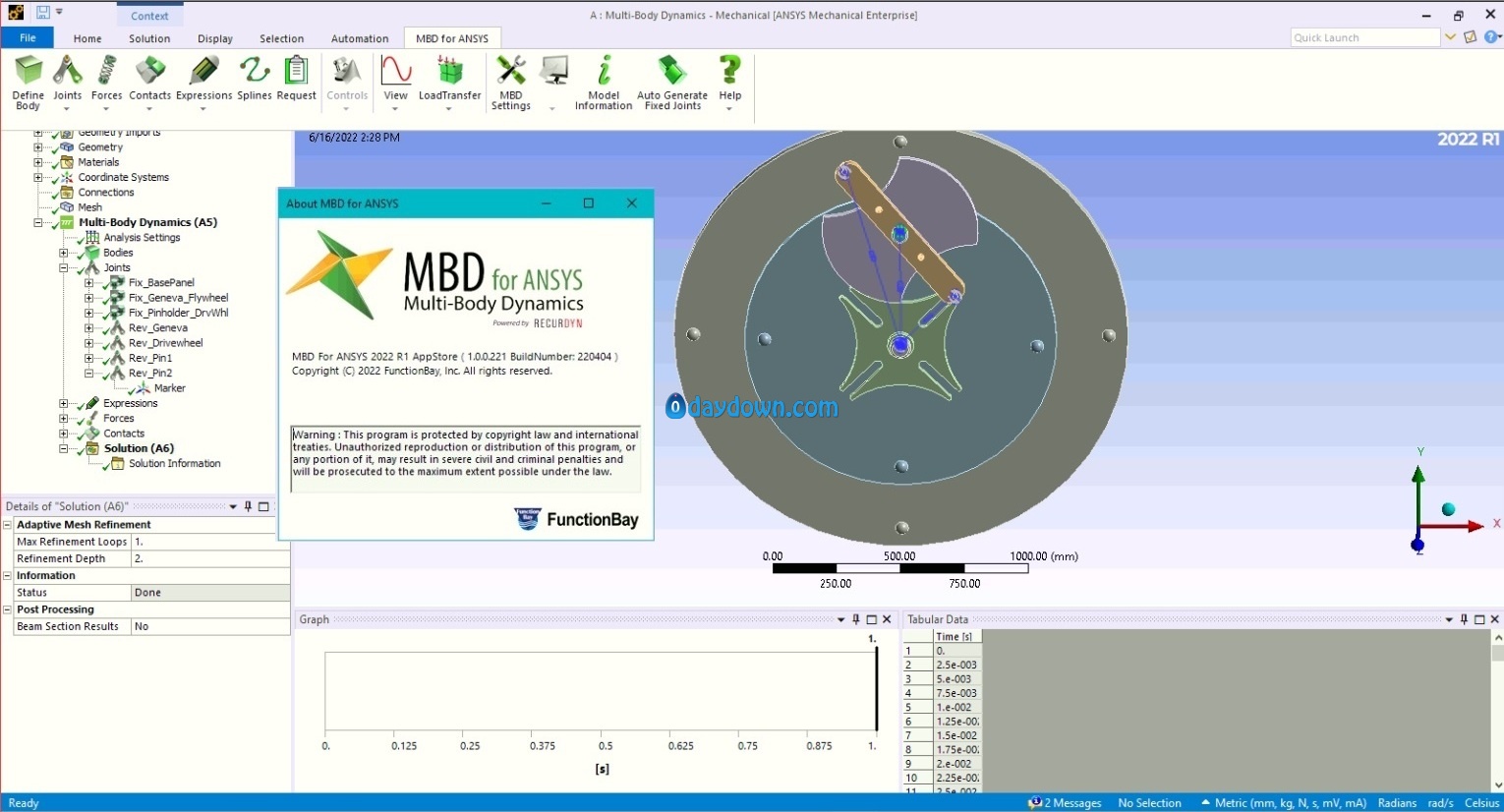This screenshot has height=812, width=1504.
Task: Click Celsius in the status bar
Action: [1481, 803]
